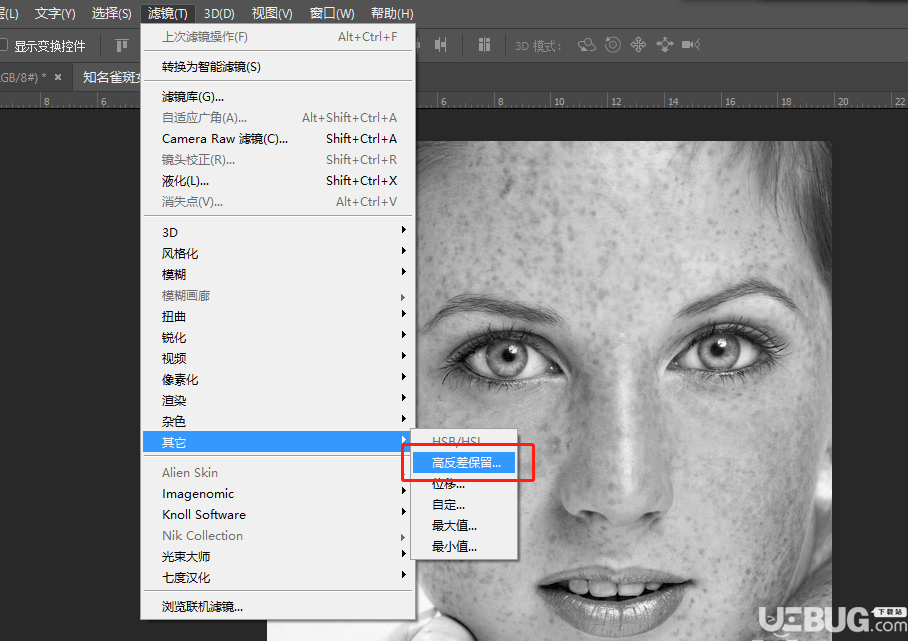908x641 pixels.
Task: Open the 视图 menu in menu bar
Action: [x=272, y=13]
